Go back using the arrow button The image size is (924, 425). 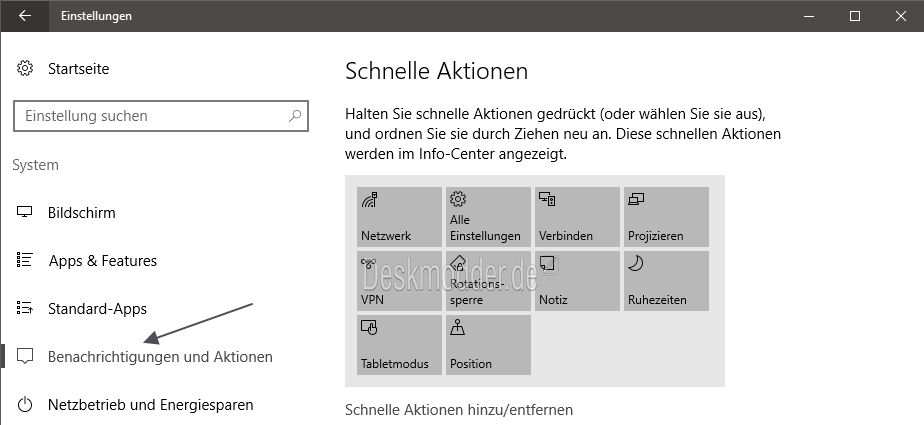[x=25, y=16]
